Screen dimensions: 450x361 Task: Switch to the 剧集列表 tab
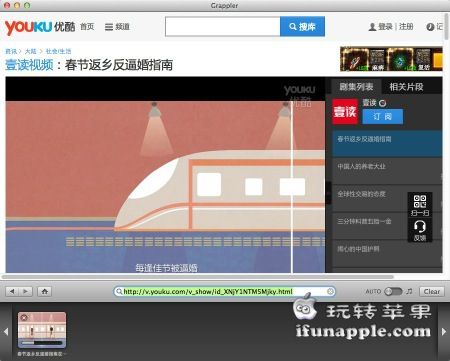pyautogui.click(x=356, y=87)
